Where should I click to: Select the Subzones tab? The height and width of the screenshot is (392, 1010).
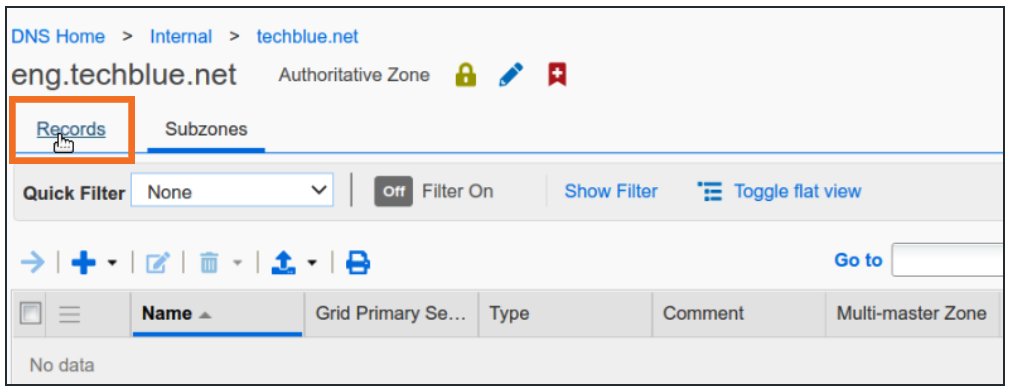(x=206, y=129)
